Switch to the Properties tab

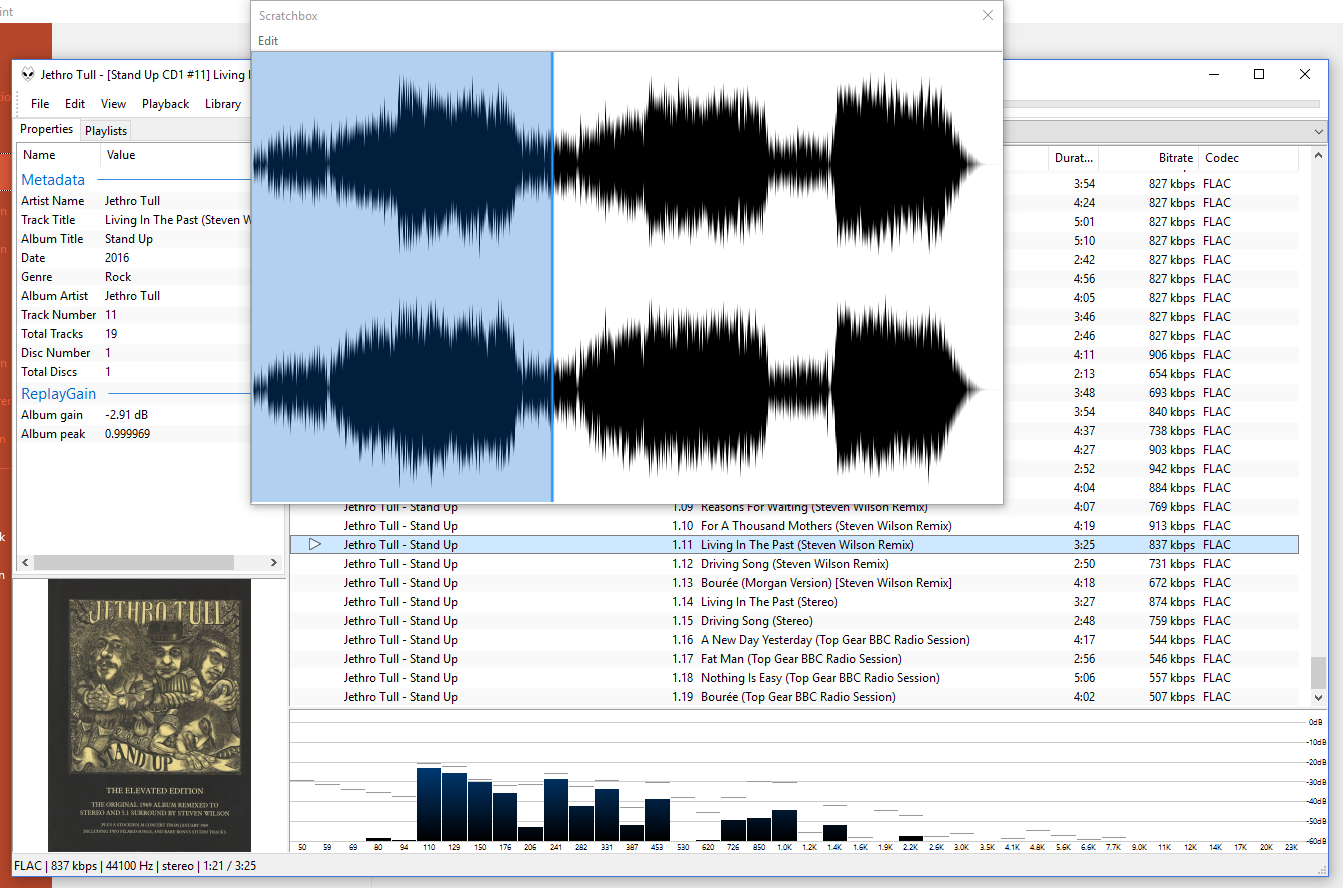(47, 129)
